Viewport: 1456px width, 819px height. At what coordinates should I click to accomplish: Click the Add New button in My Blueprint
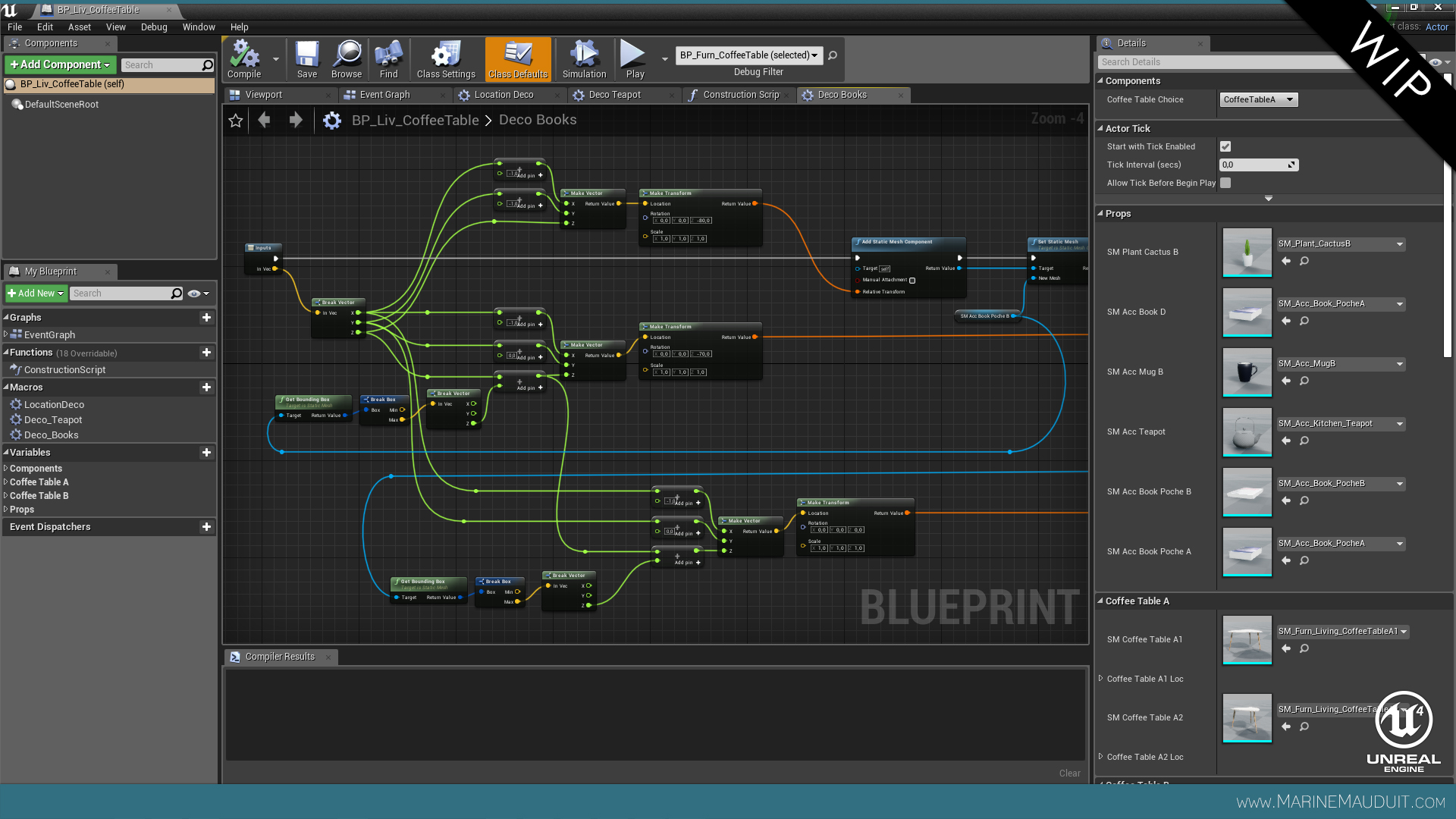click(x=36, y=293)
